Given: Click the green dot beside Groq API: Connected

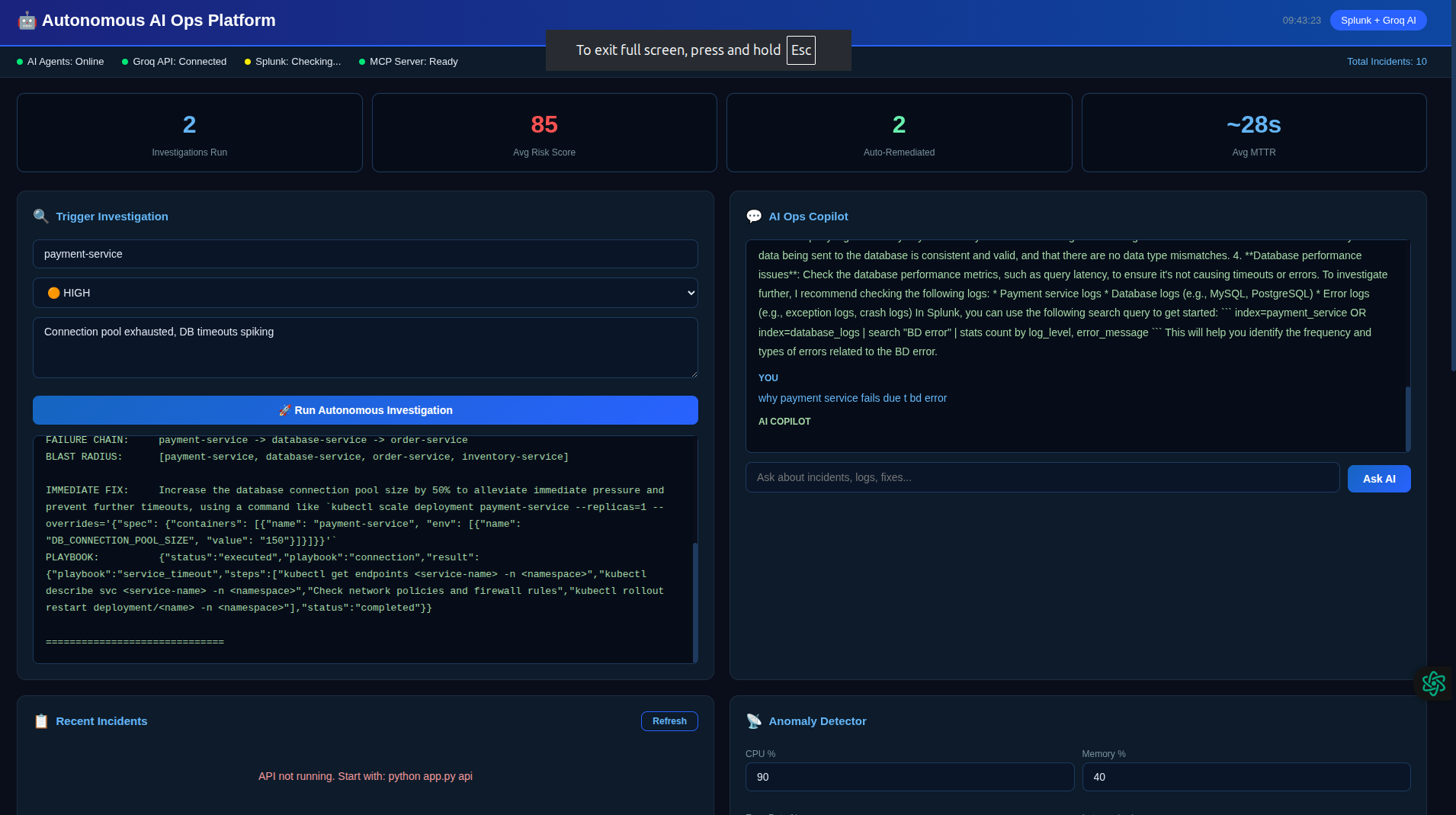Looking at the screenshot, I should tap(125, 62).
